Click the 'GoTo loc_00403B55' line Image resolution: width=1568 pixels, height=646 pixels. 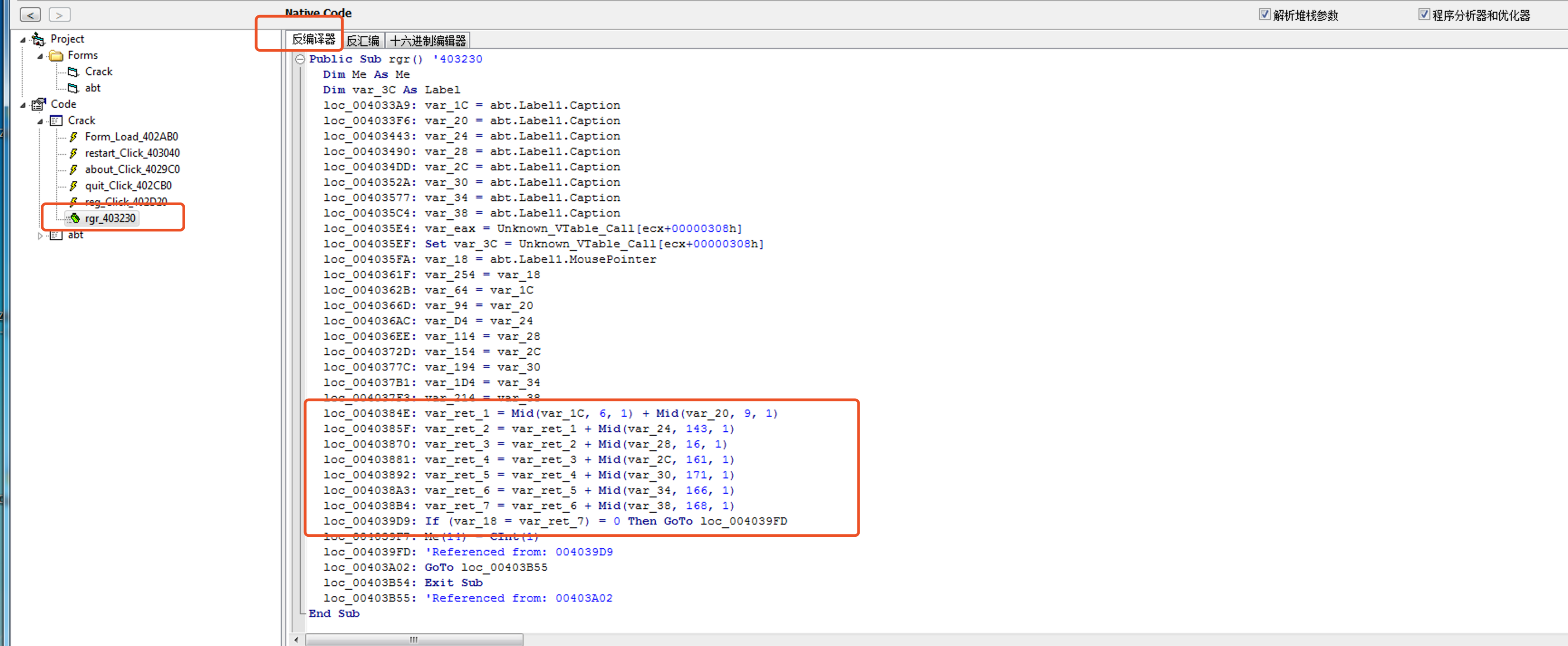click(x=435, y=568)
